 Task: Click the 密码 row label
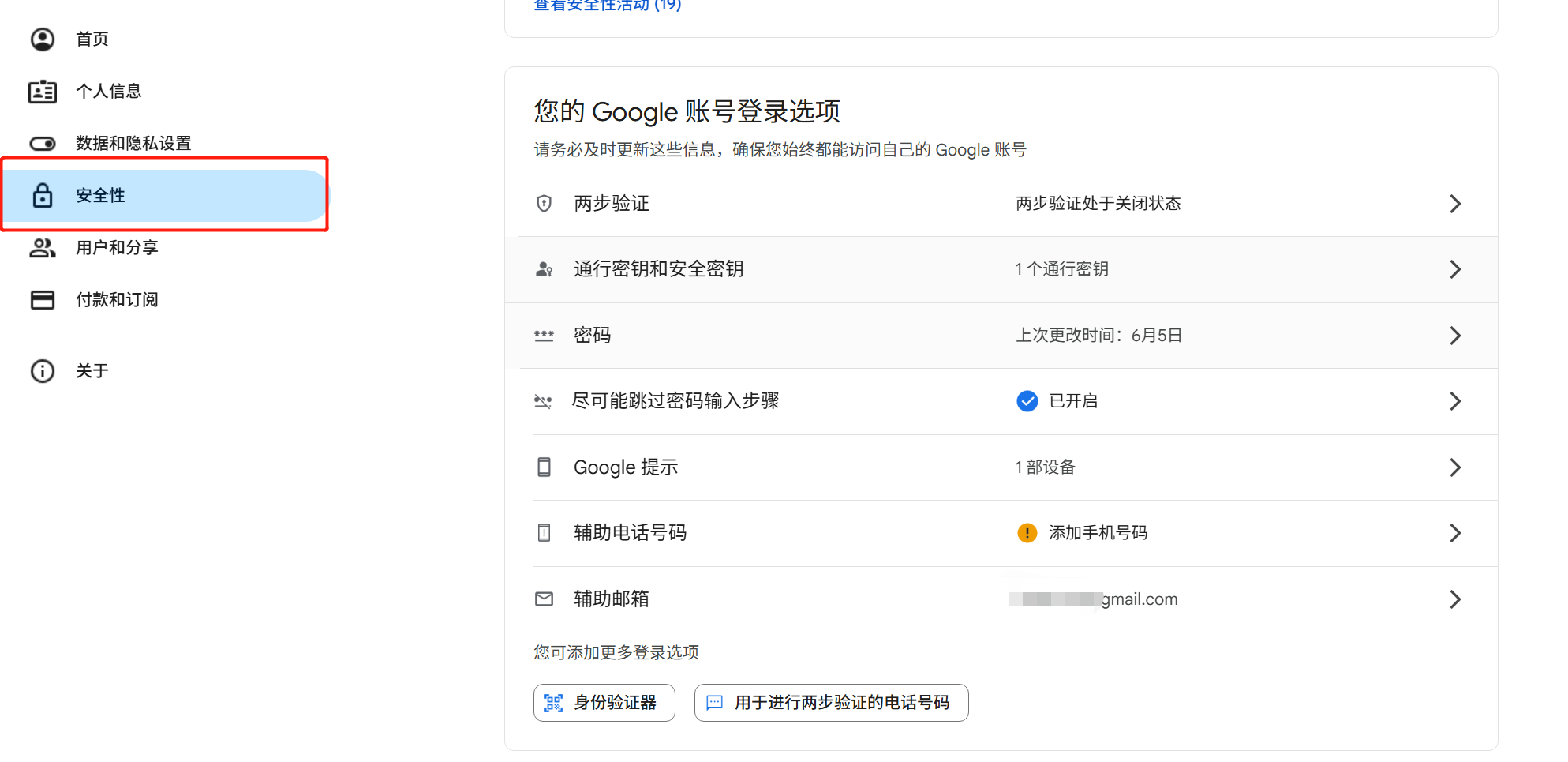(x=593, y=336)
